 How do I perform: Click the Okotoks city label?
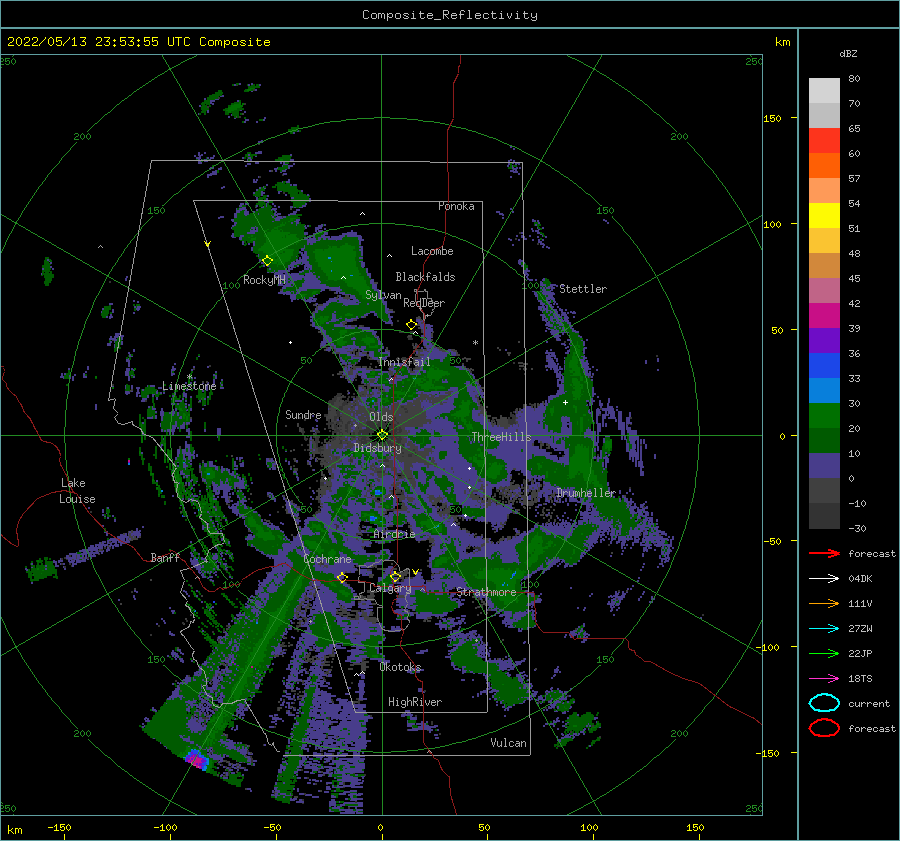click(x=400, y=667)
